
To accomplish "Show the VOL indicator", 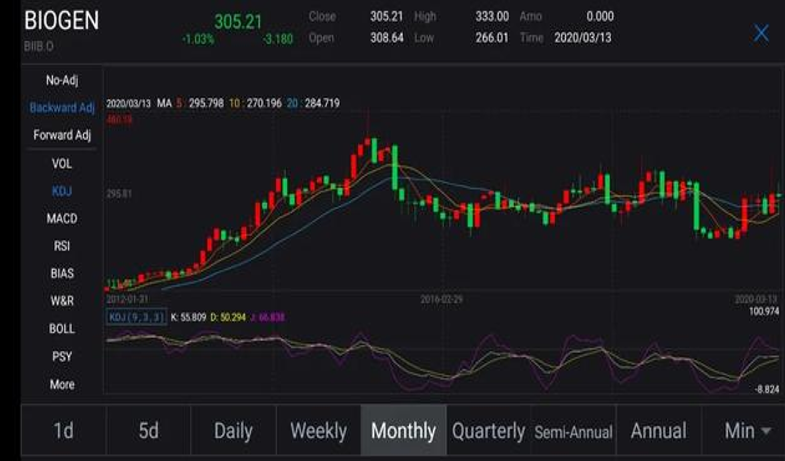I will click(62, 163).
